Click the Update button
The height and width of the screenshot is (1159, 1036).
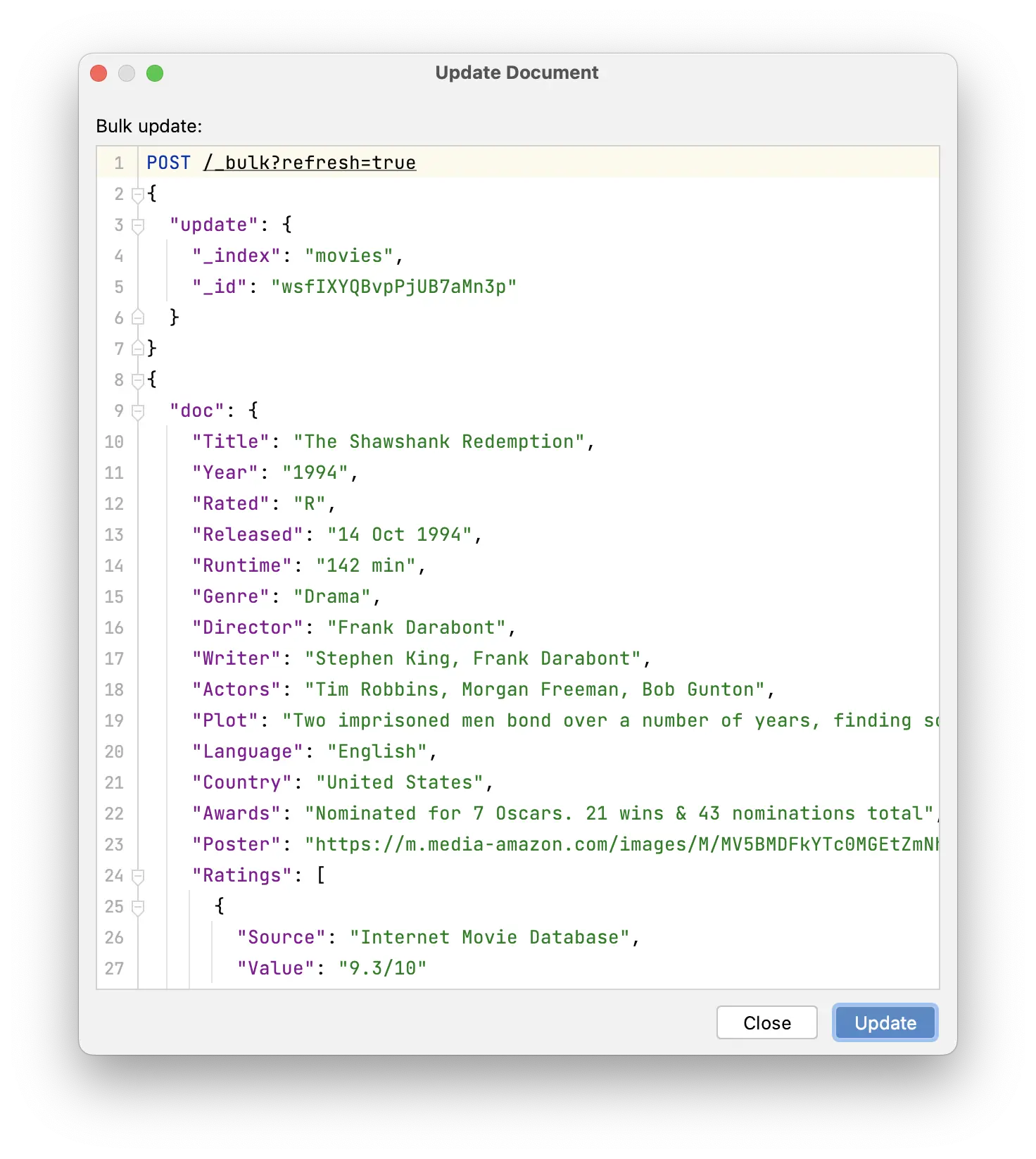point(885,1022)
